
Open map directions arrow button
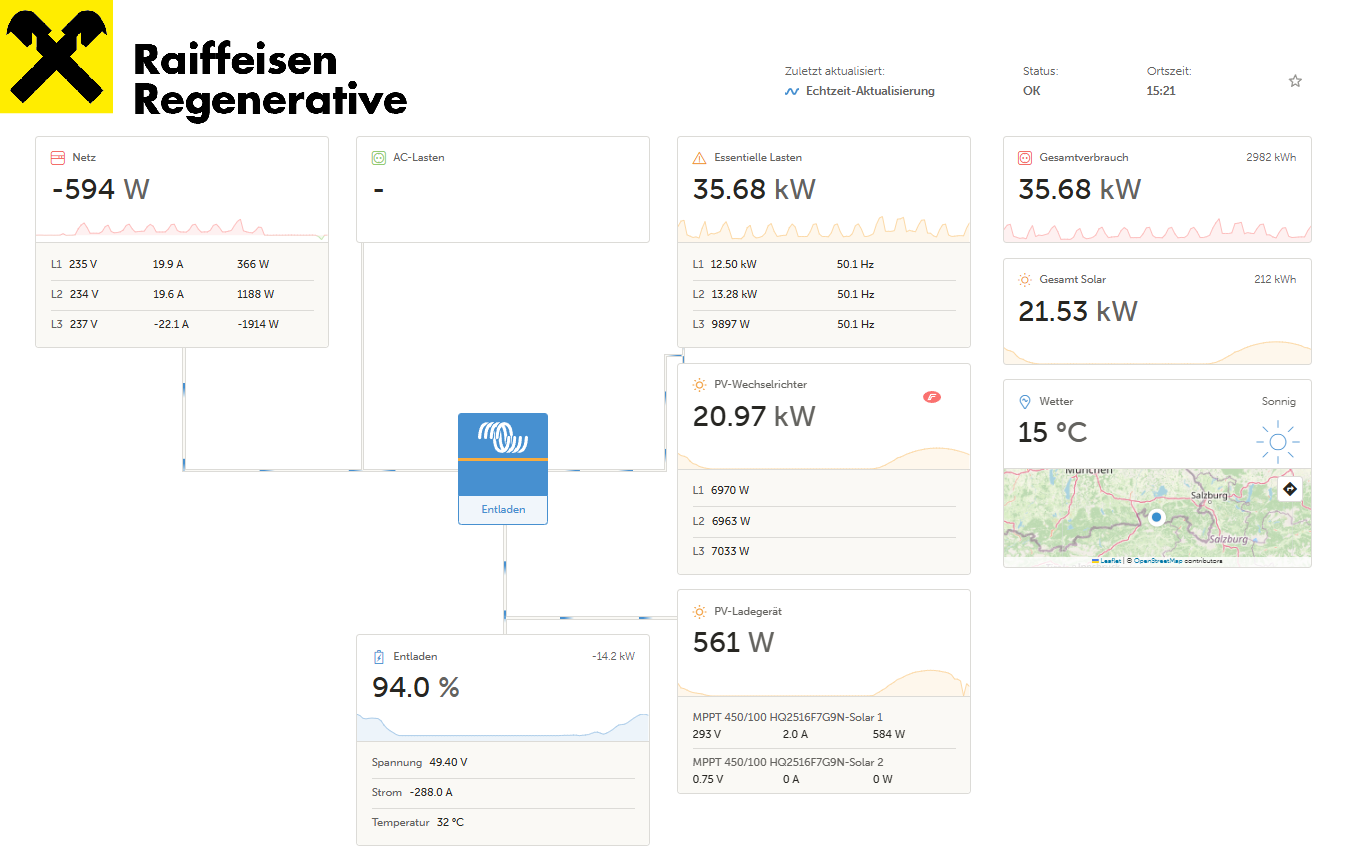[1289, 489]
